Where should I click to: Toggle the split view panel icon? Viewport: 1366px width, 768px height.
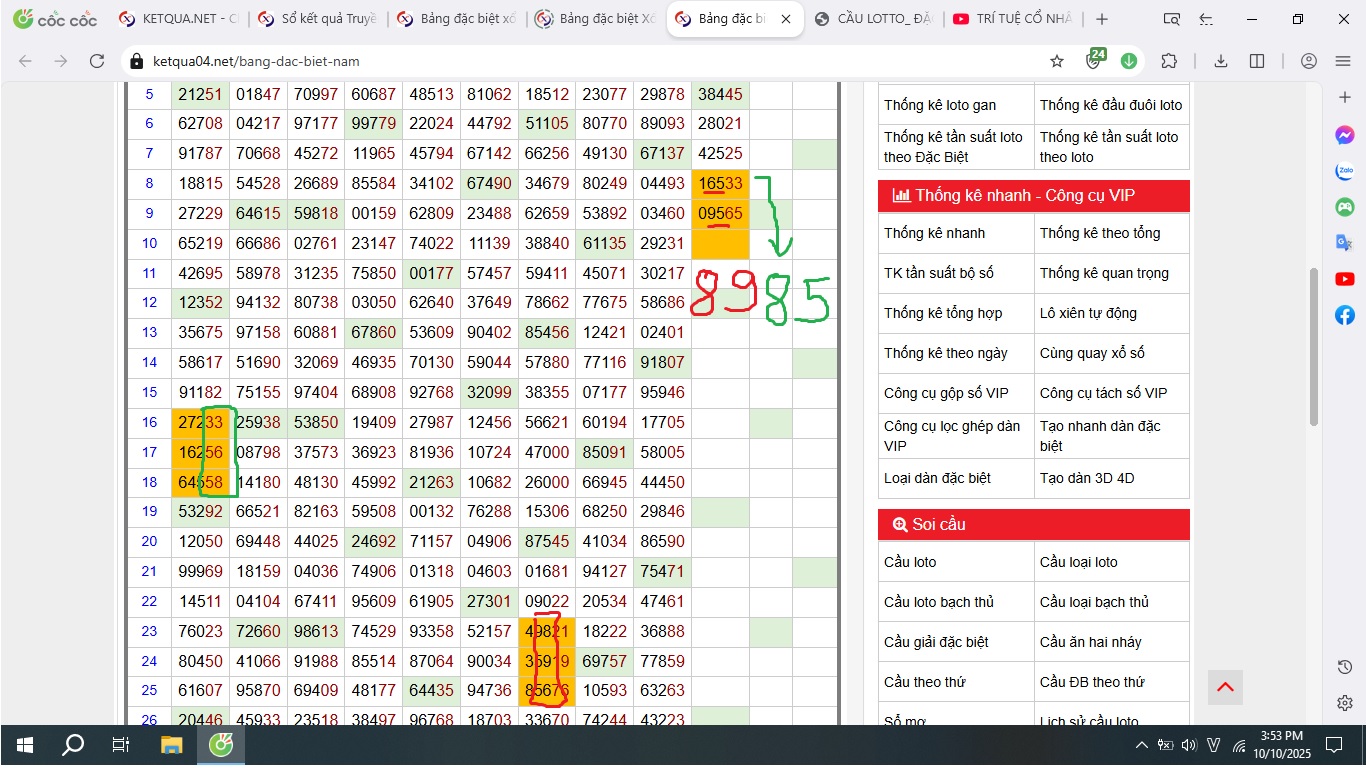(1257, 61)
